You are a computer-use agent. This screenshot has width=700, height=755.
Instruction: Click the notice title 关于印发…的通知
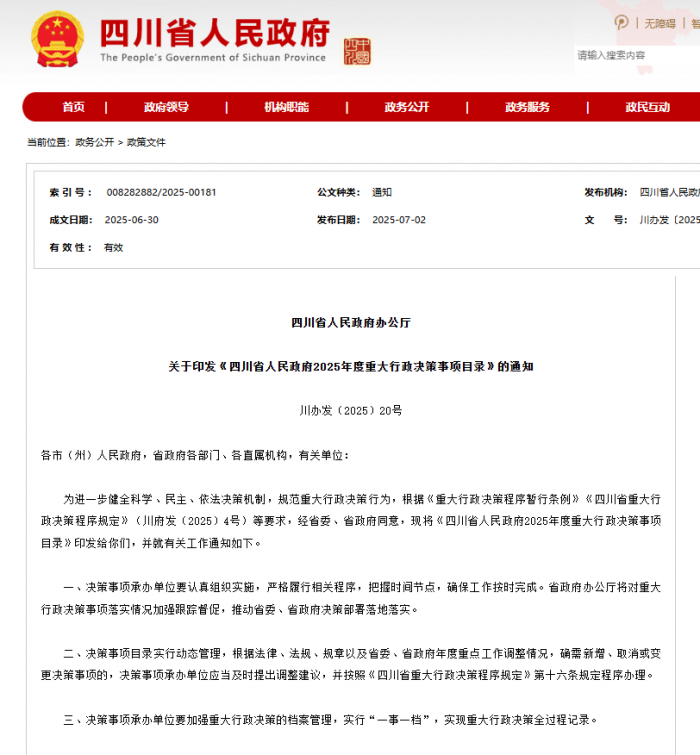click(350, 366)
